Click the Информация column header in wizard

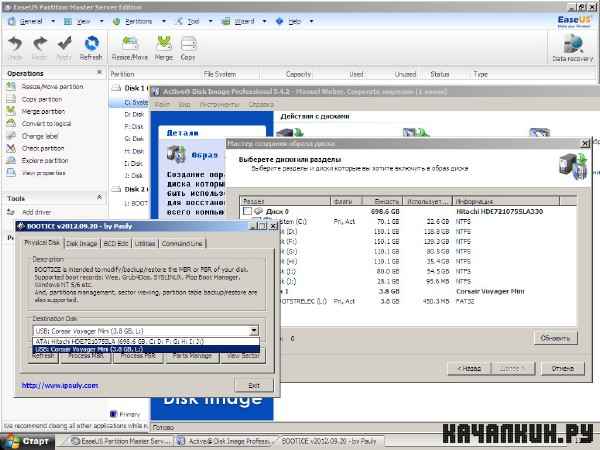pyautogui.click(x=506, y=201)
